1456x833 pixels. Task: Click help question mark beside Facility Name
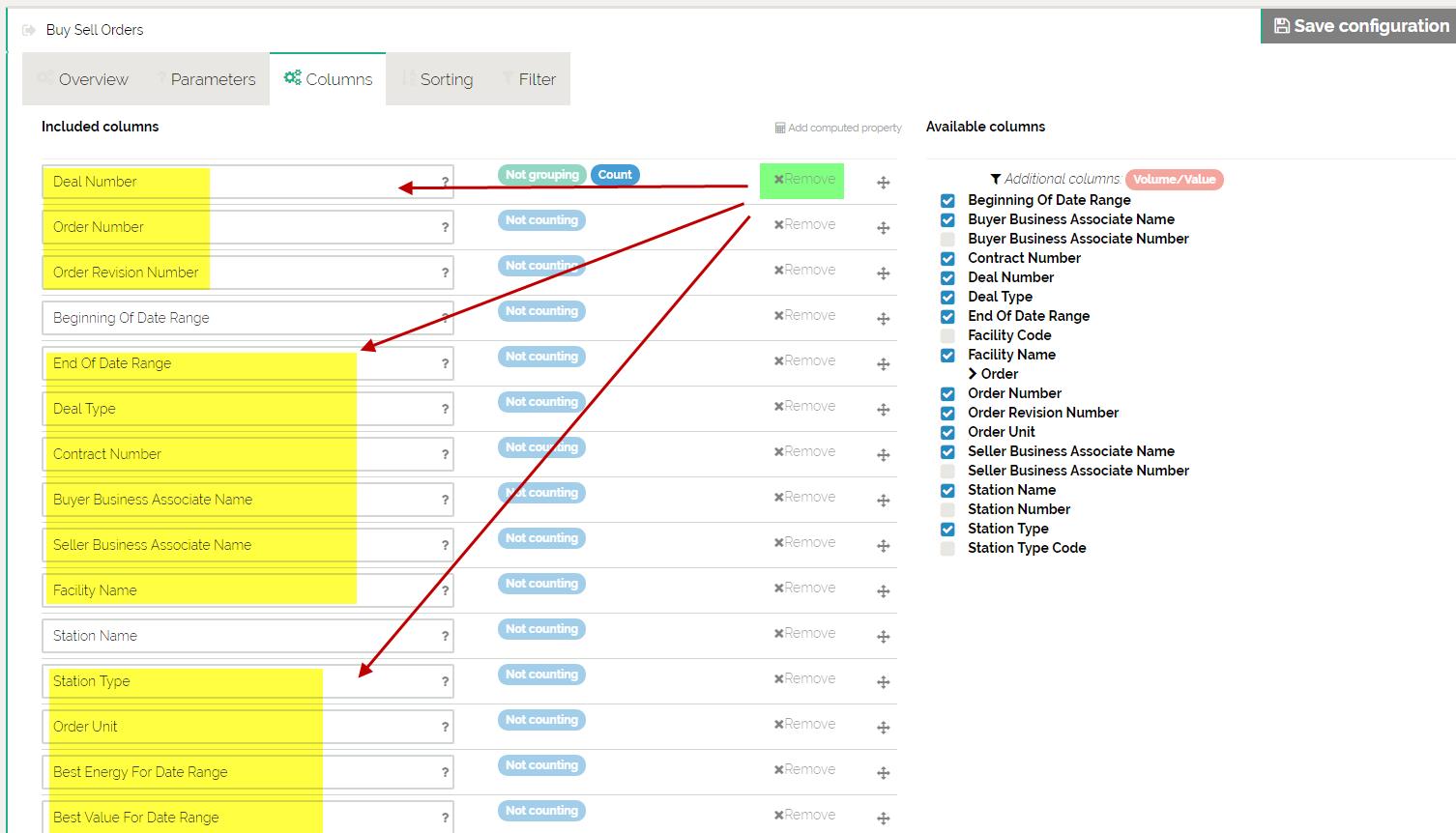click(445, 591)
